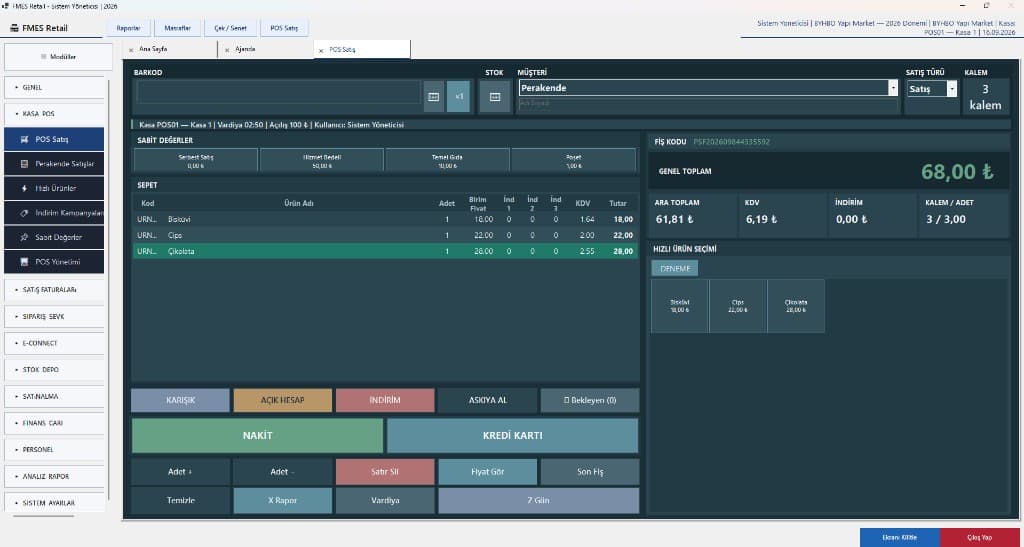Screen dimensions: 1024x547
Task: Add Poşet fixed value
Action: [x=573, y=161]
